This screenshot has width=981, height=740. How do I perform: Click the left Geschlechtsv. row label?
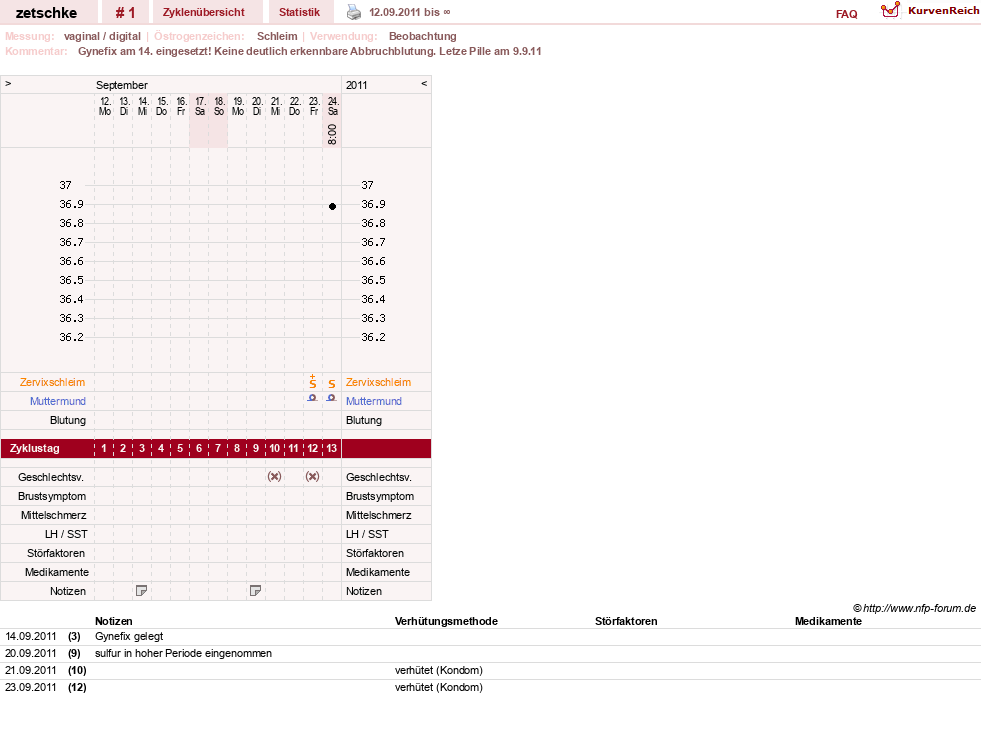click(x=51, y=477)
